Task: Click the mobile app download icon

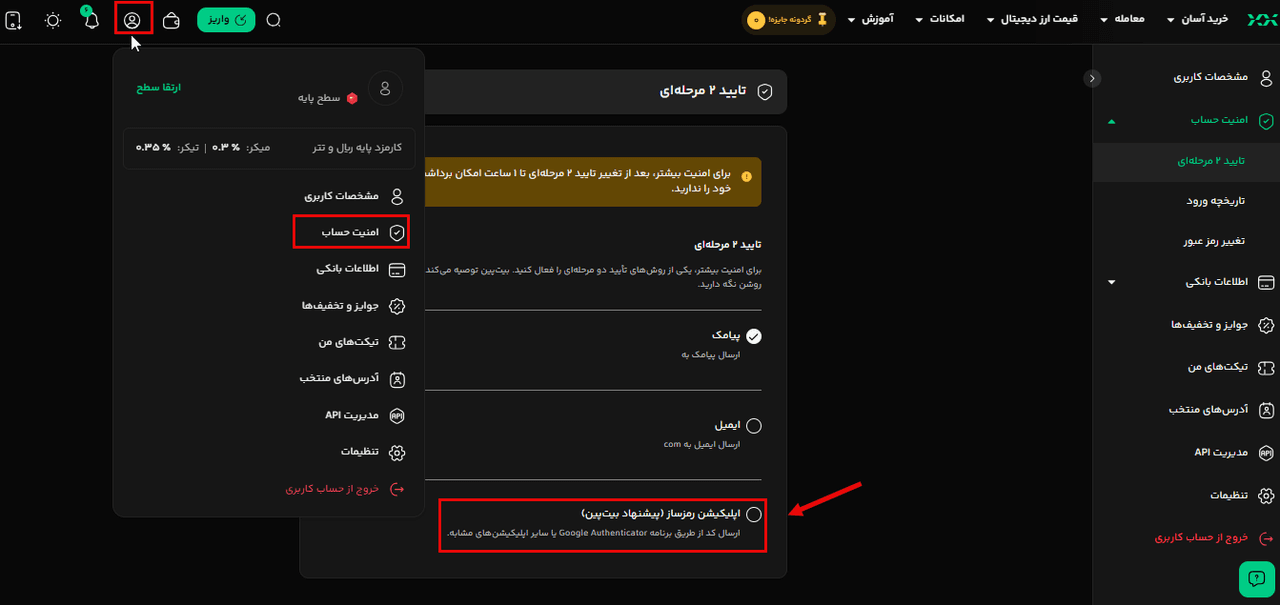Action: tap(14, 20)
